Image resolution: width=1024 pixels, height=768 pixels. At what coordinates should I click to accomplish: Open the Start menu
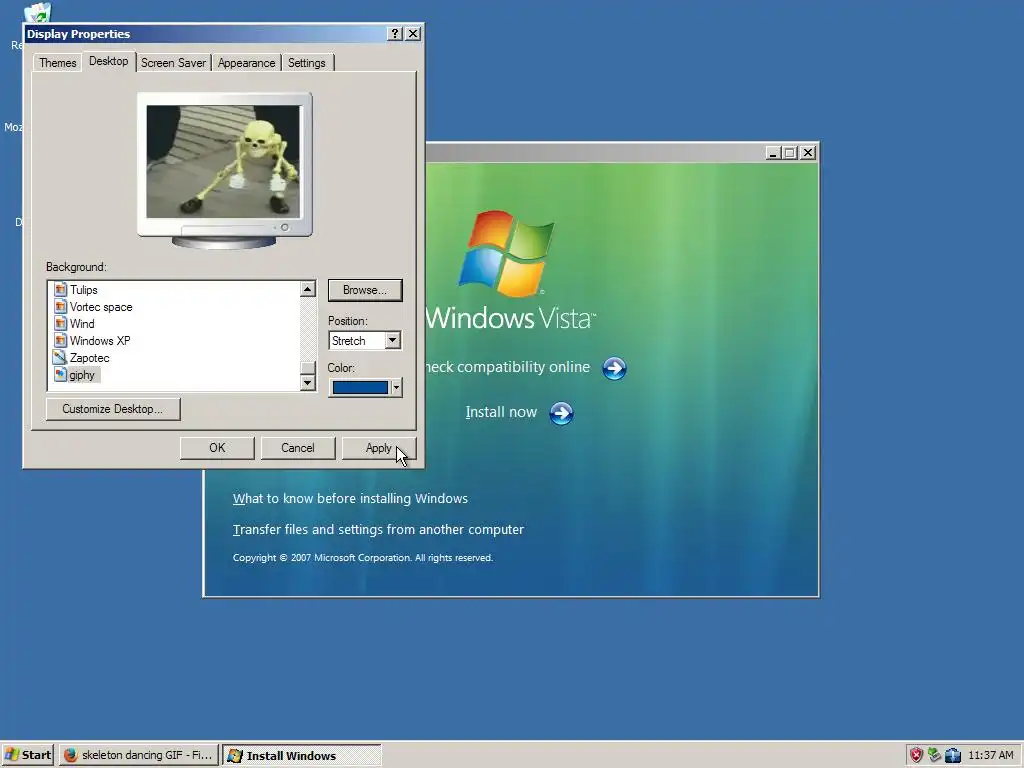[x=27, y=755]
